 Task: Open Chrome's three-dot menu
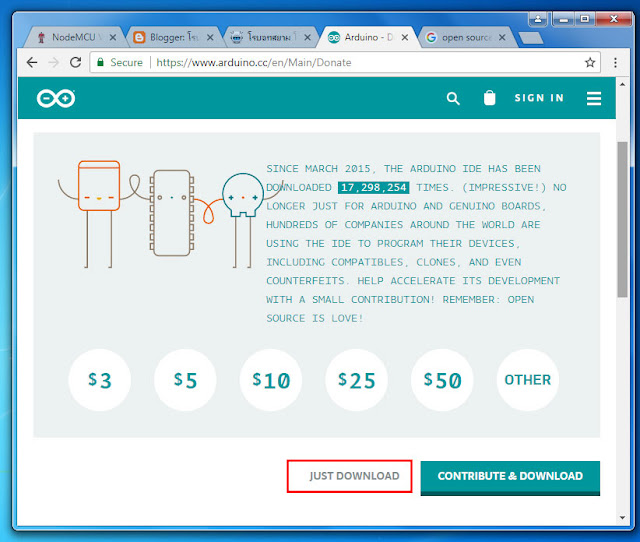point(615,62)
